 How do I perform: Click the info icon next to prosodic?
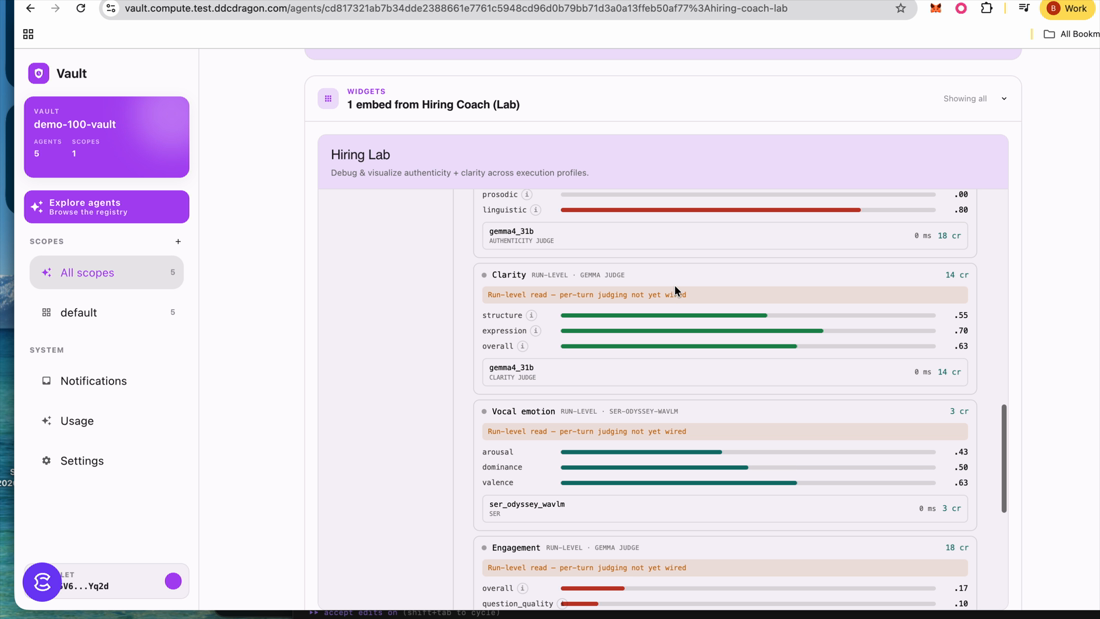(x=527, y=194)
